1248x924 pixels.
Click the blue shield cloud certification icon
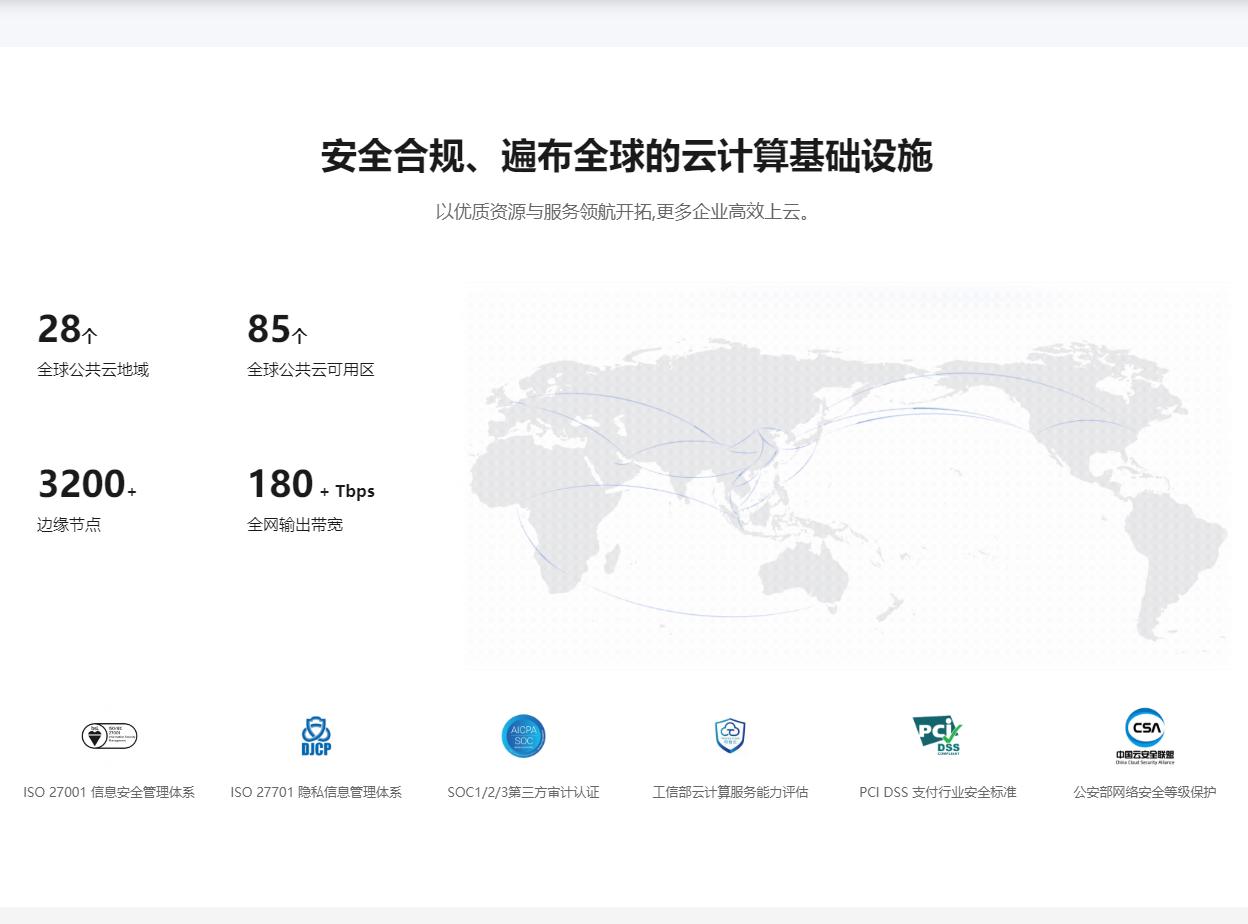730,736
